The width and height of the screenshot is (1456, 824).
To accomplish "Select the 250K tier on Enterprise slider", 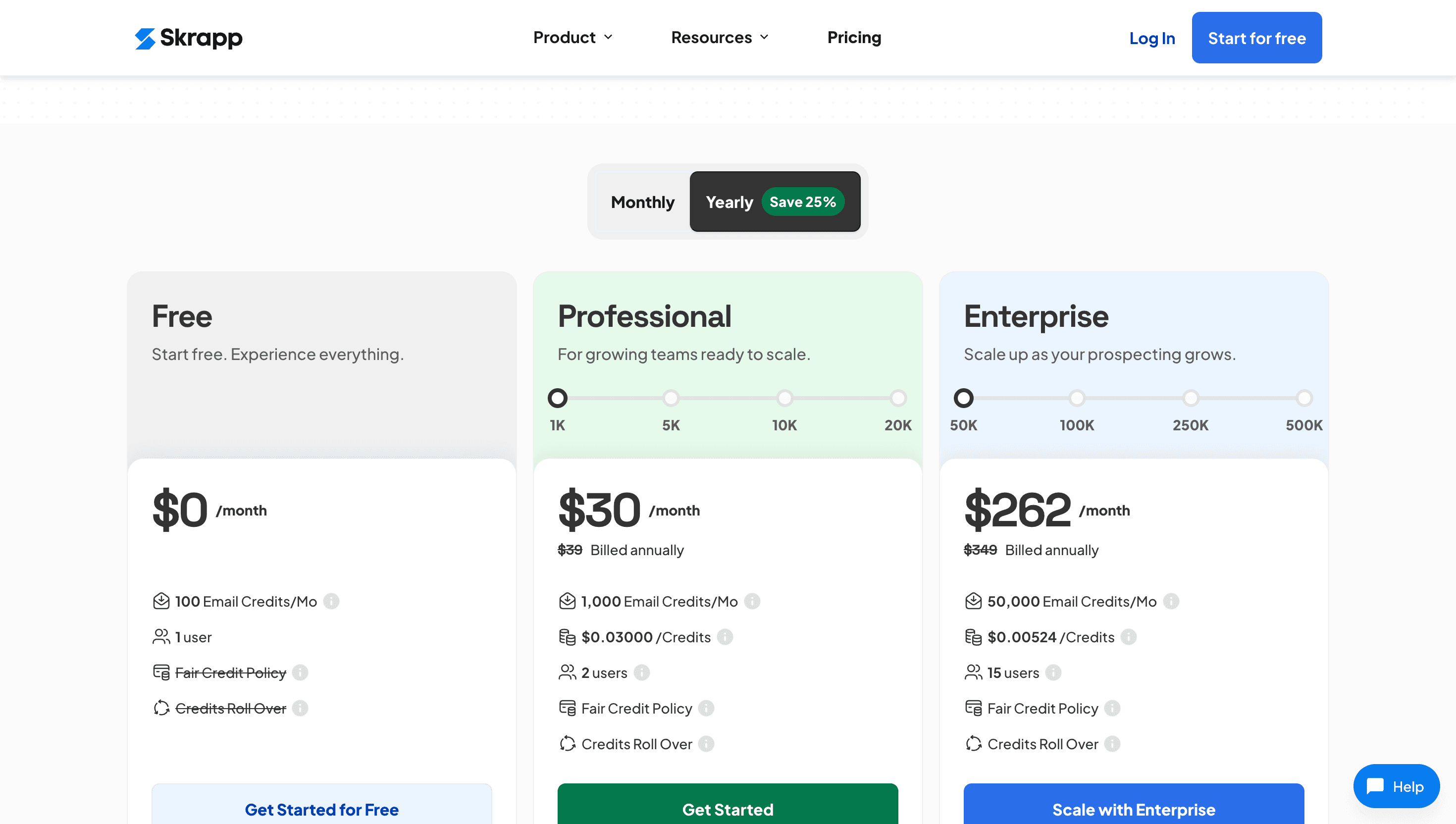I will 1191,398.
